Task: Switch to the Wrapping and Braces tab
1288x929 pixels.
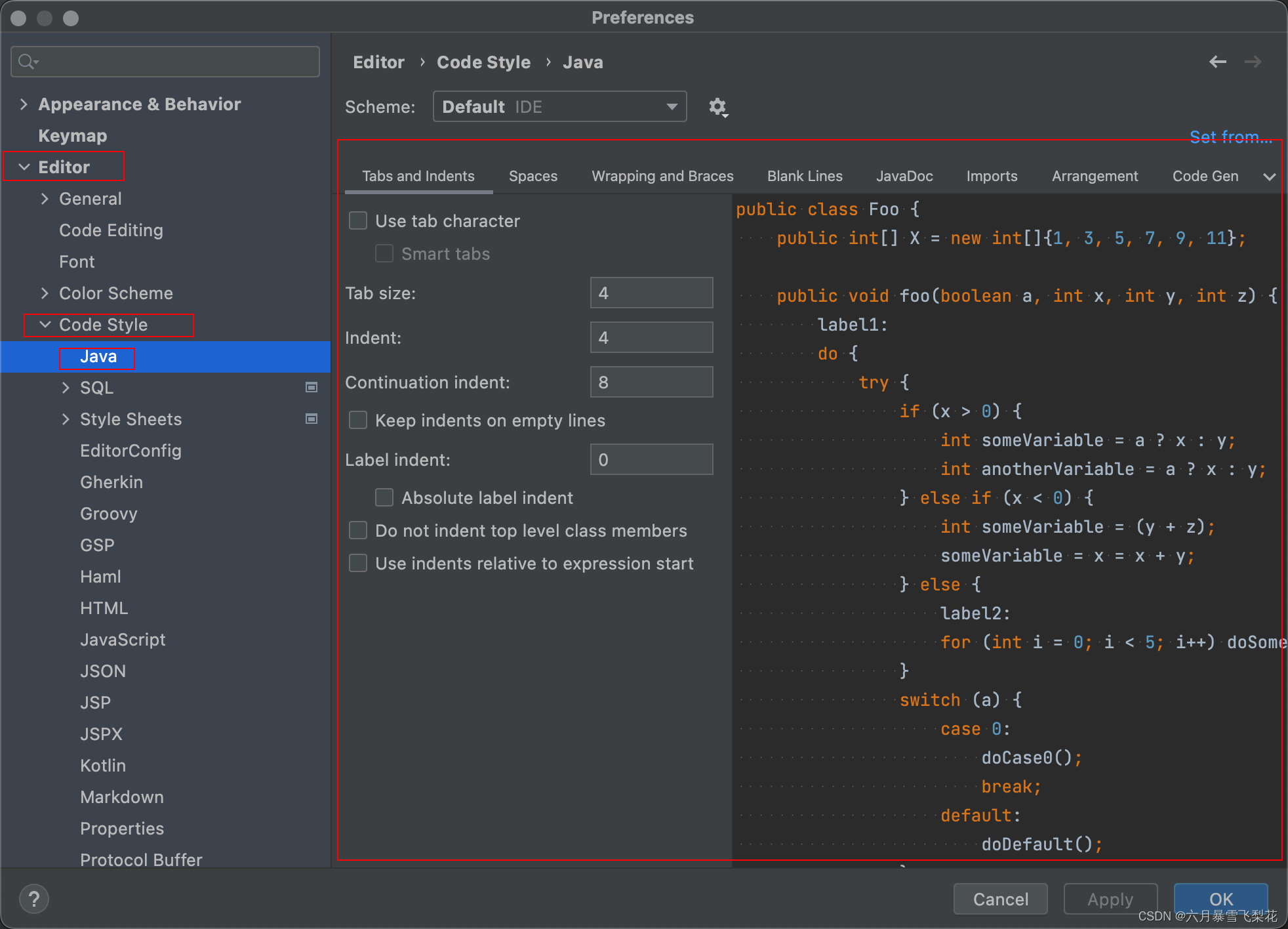Action: click(662, 176)
